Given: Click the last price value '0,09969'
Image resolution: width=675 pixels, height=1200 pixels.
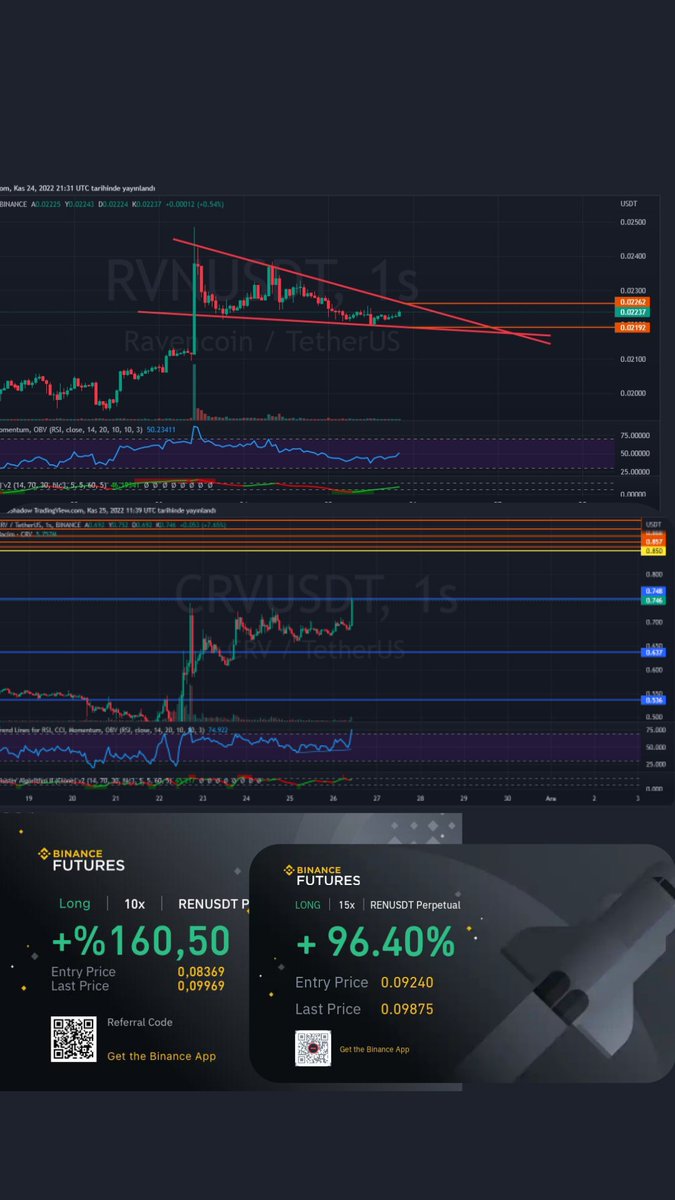Looking at the screenshot, I should pyautogui.click(x=201, y=986).
